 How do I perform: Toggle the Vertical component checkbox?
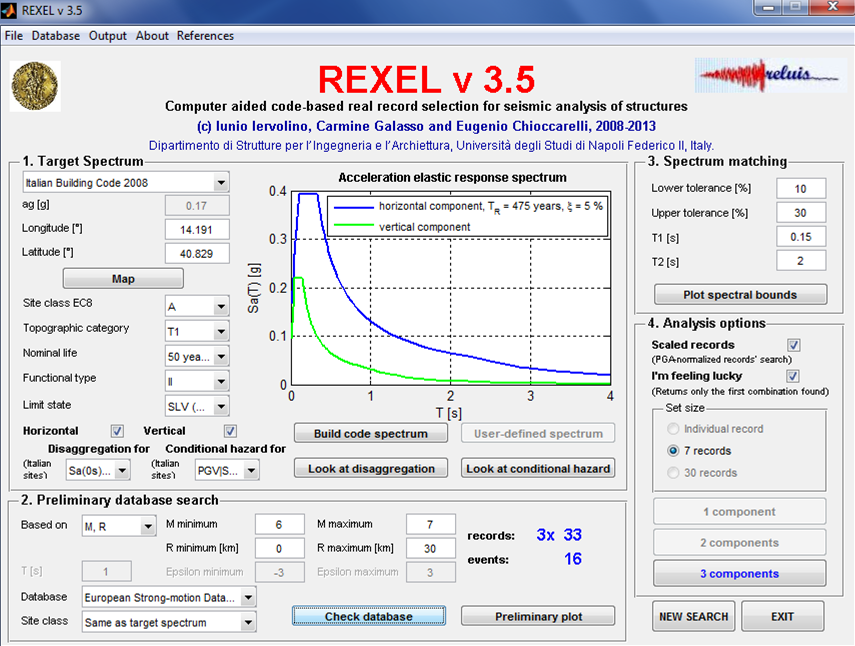(230, 431)
